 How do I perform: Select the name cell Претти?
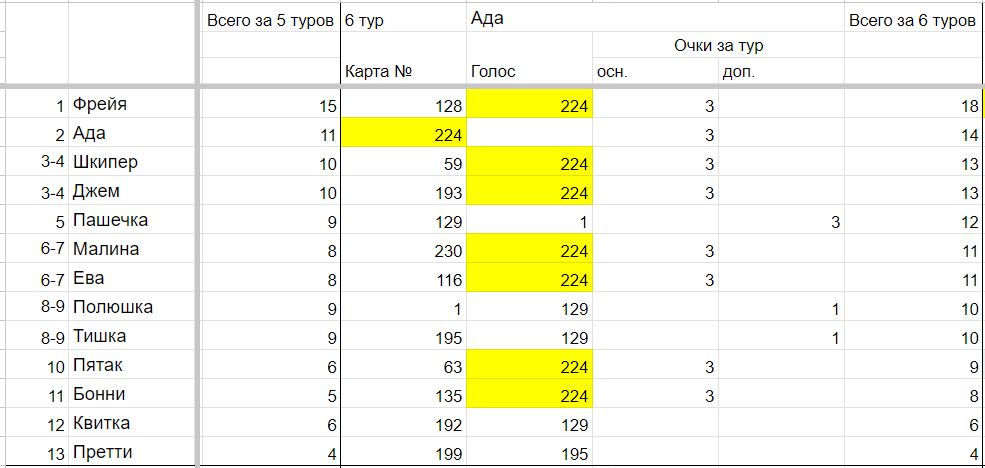coord(133,452)
